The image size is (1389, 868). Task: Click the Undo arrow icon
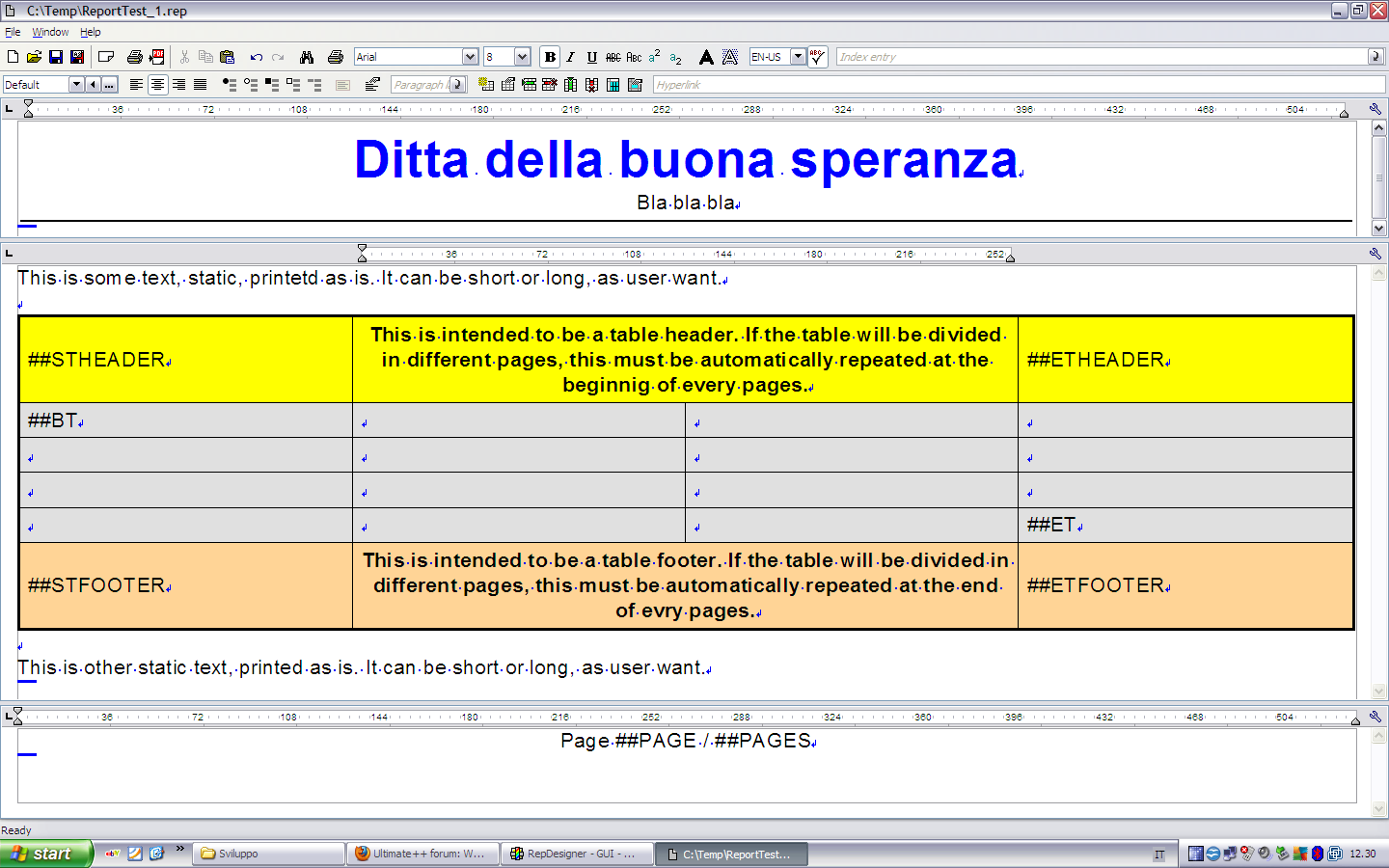tap(257, 57)
